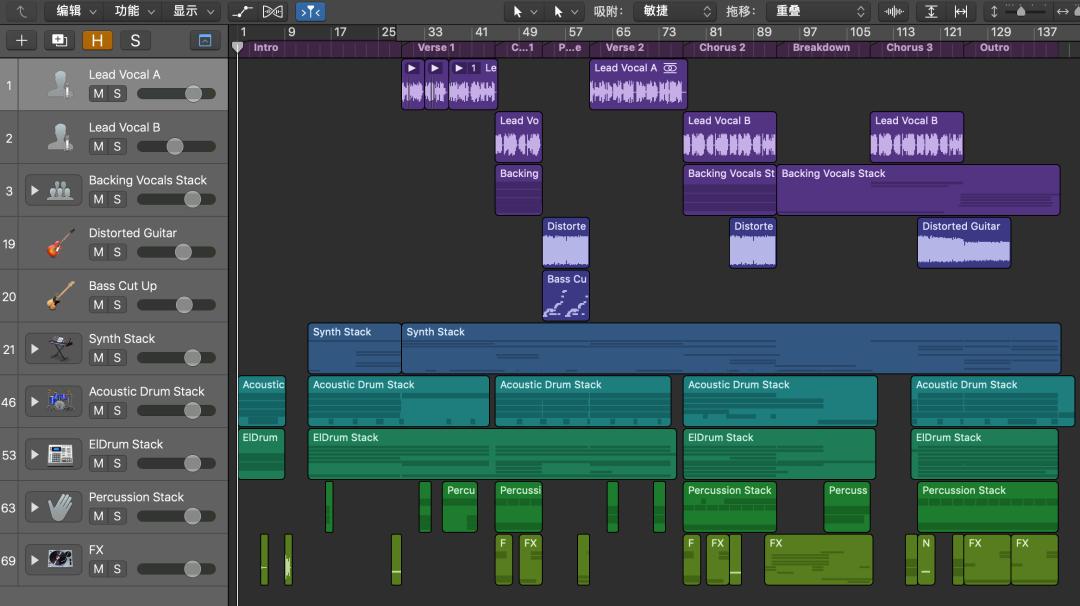1080x606 pixels.
Task: Click the Distorted Guitar track instrument icon
Action: click(x=60, y=243)
